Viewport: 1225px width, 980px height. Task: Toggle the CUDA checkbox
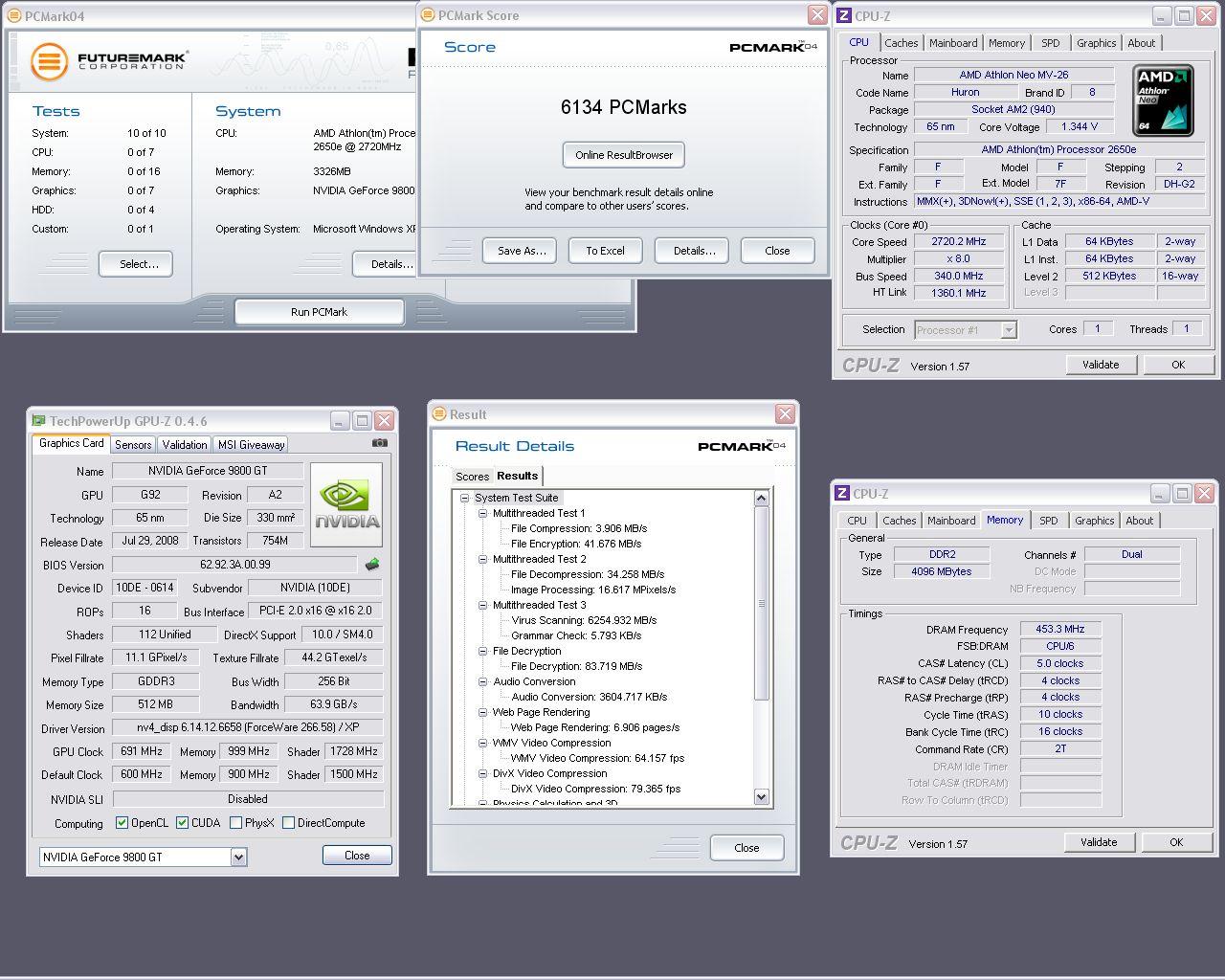pyautogui.click(x=182, y=822)
